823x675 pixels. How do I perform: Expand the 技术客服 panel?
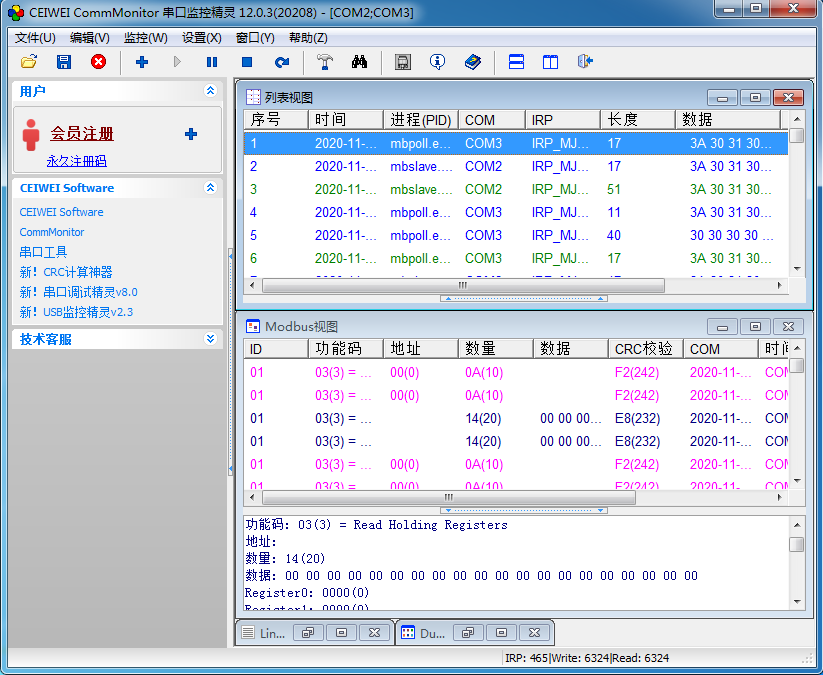210,339
